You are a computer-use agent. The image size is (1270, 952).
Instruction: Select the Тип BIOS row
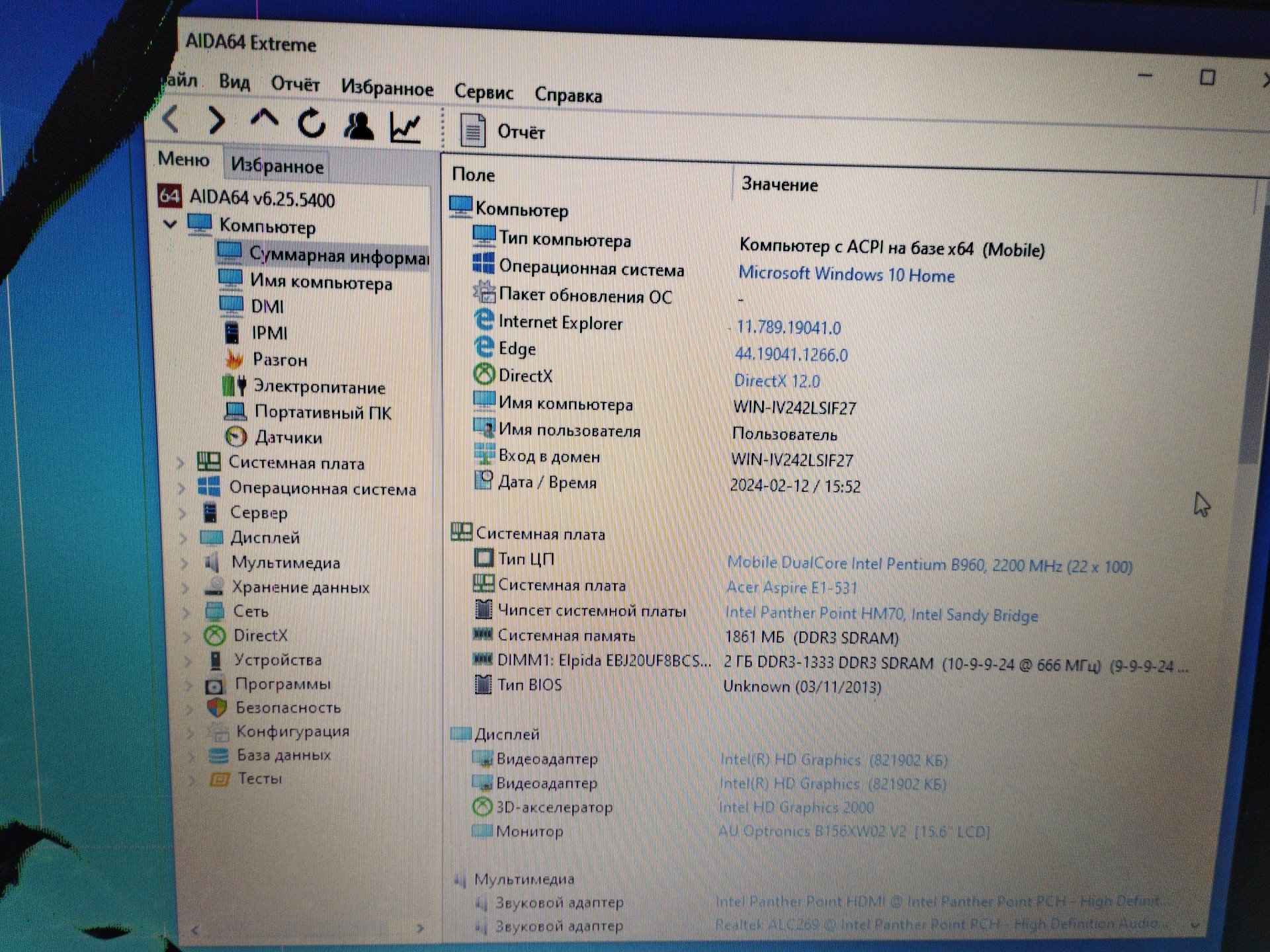click(x=678, y=686)
